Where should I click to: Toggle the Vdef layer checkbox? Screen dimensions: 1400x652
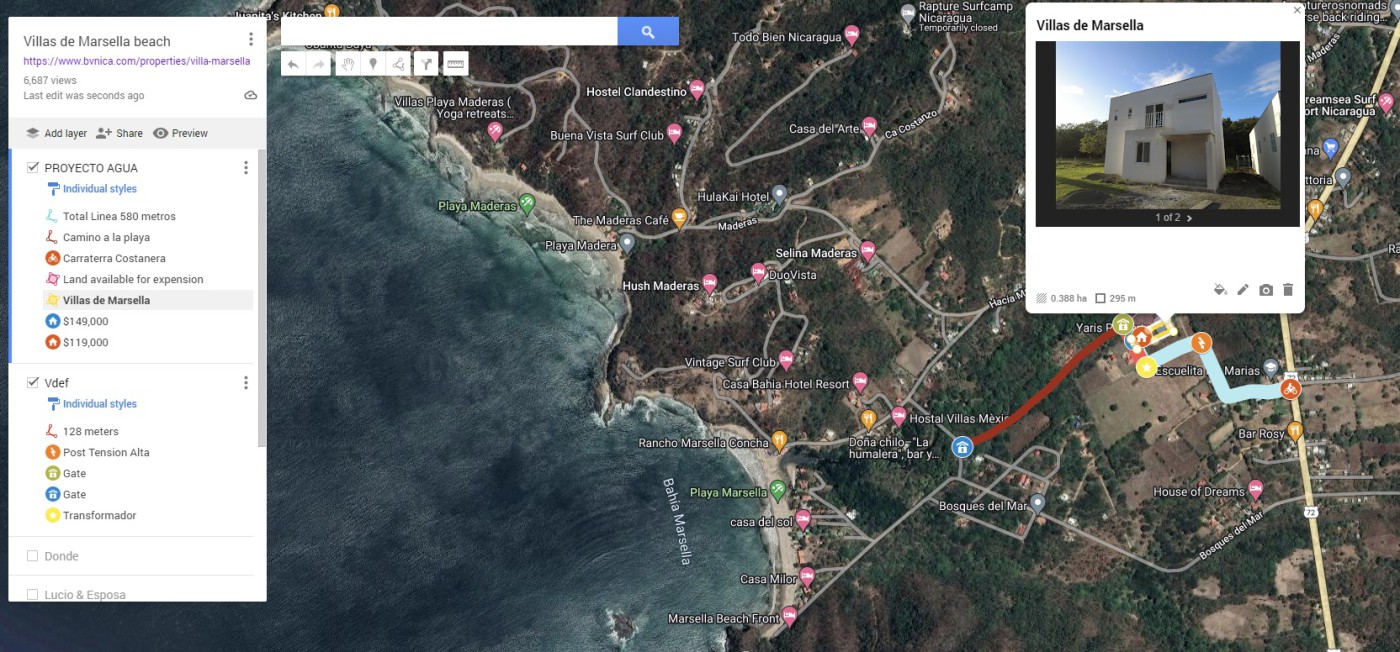point(33,383)
